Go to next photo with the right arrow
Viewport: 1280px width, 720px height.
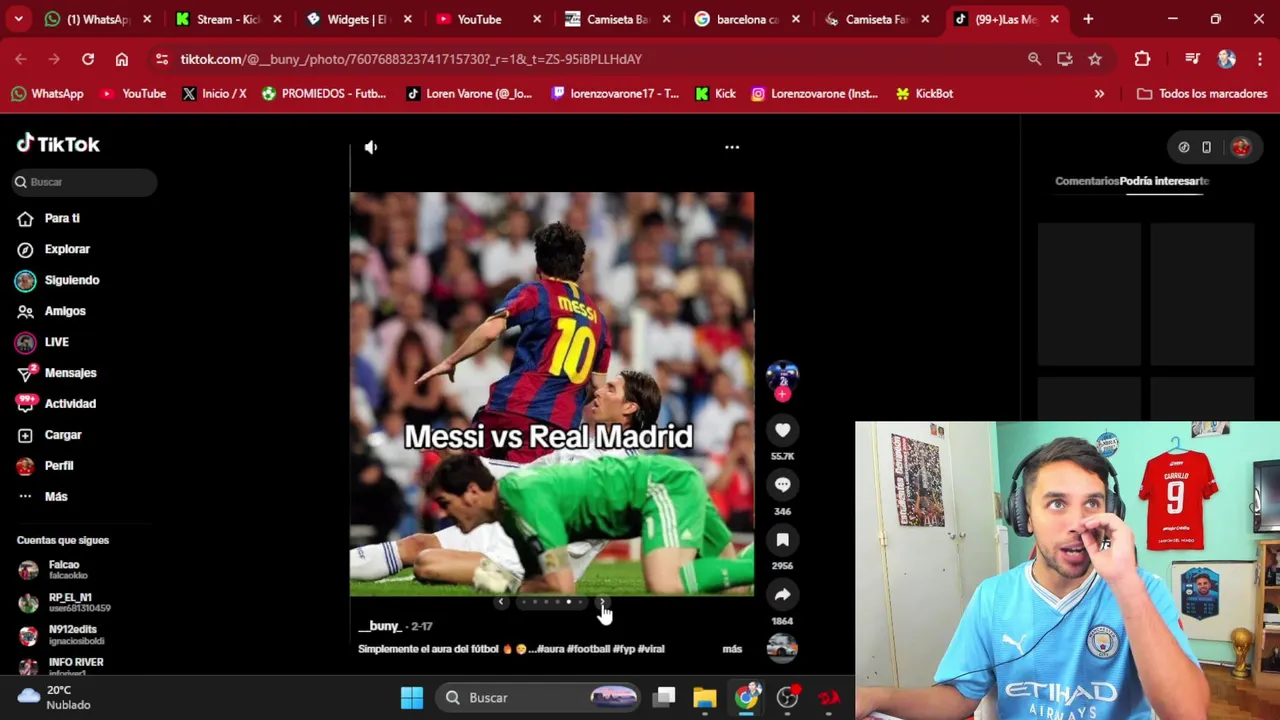pyautogui.click(x=602, y=602)
